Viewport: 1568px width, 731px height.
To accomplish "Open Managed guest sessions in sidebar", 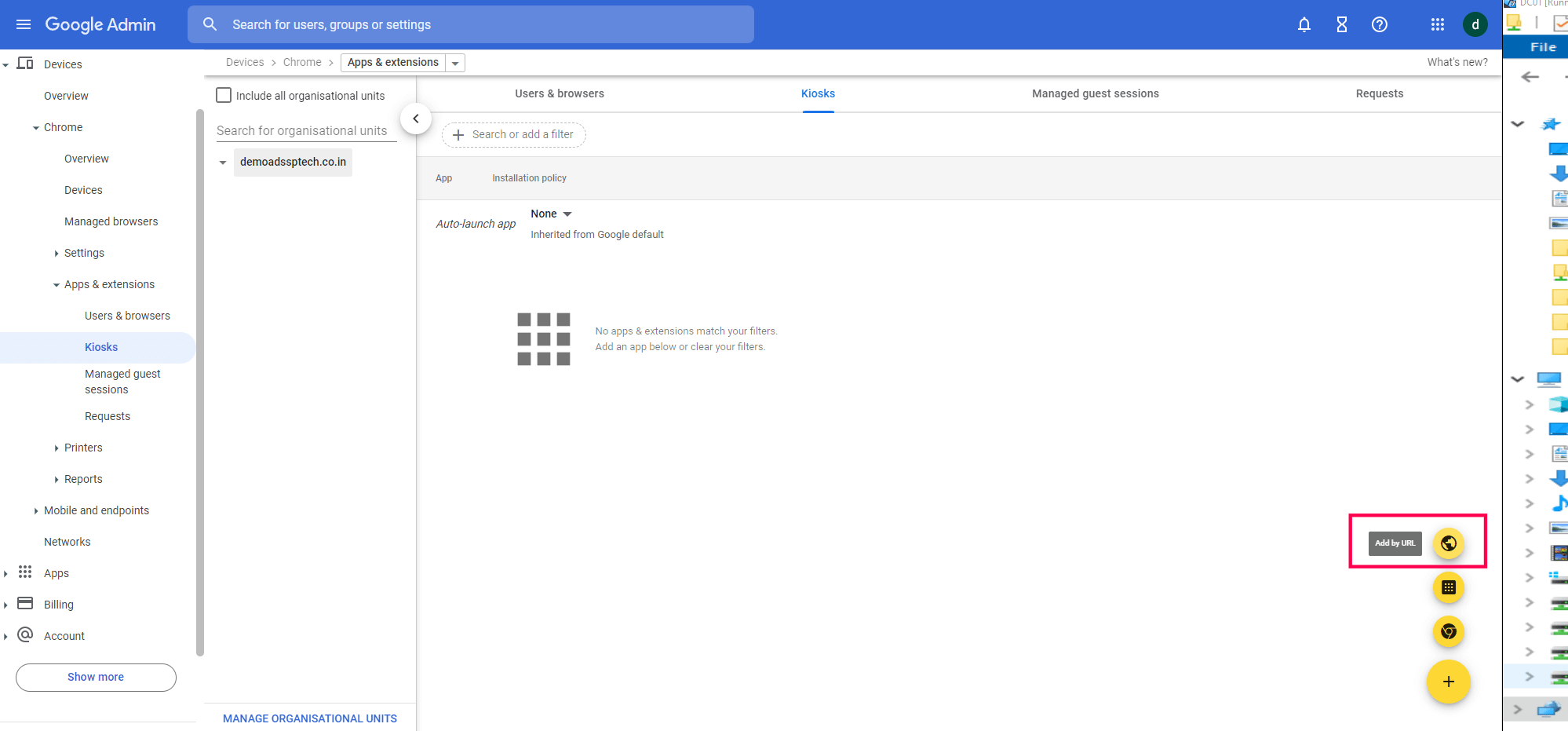I will [x=122, y=382].
